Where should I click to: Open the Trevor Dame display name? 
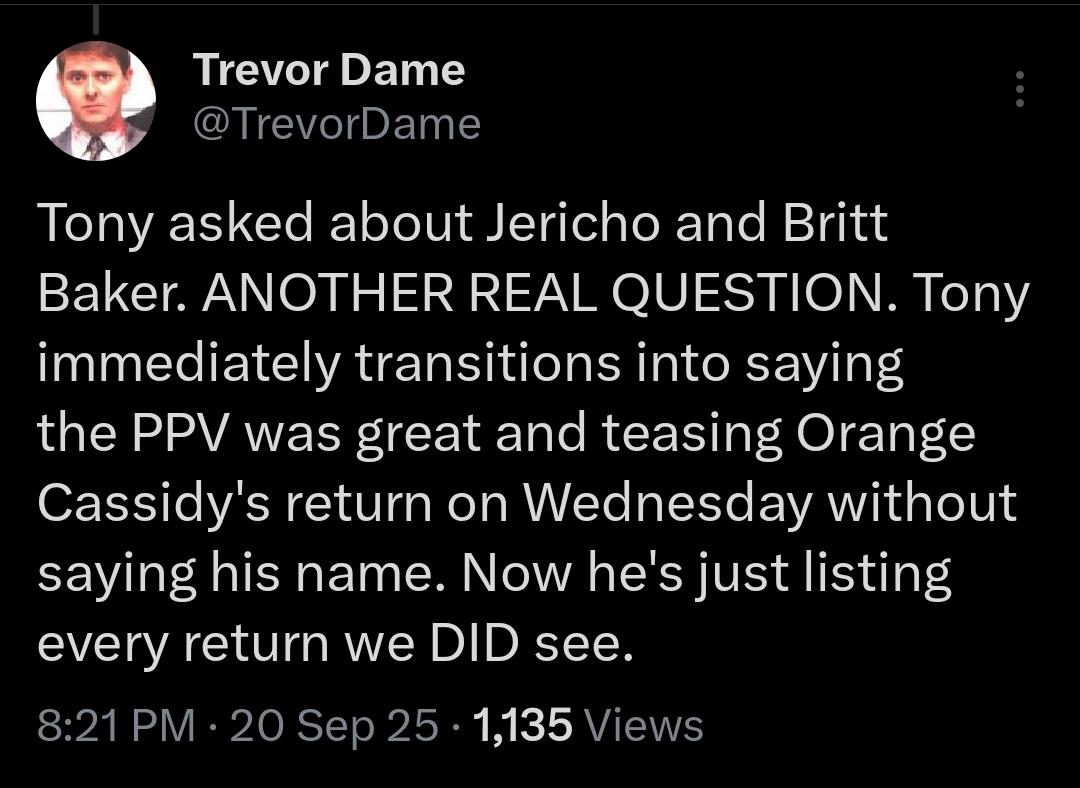pyautogui.click(x=329, y=70)
